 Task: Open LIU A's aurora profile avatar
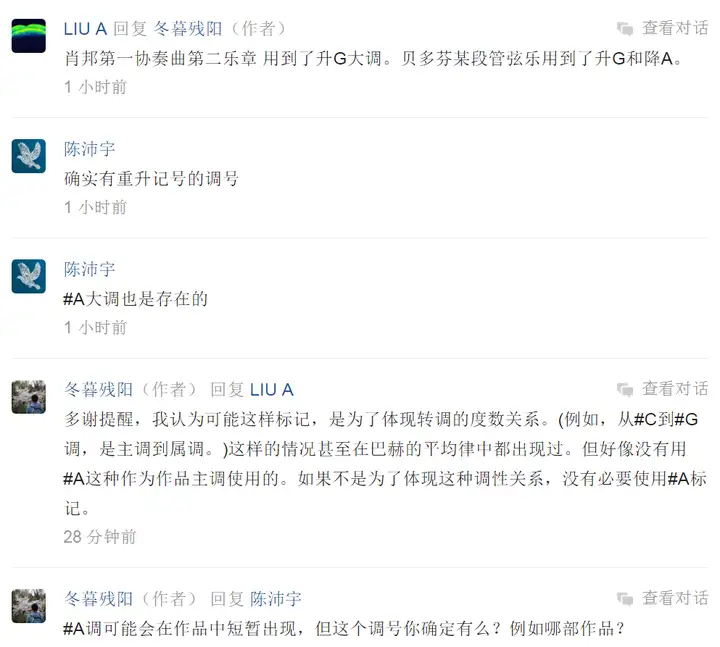[x=28, y=36]
